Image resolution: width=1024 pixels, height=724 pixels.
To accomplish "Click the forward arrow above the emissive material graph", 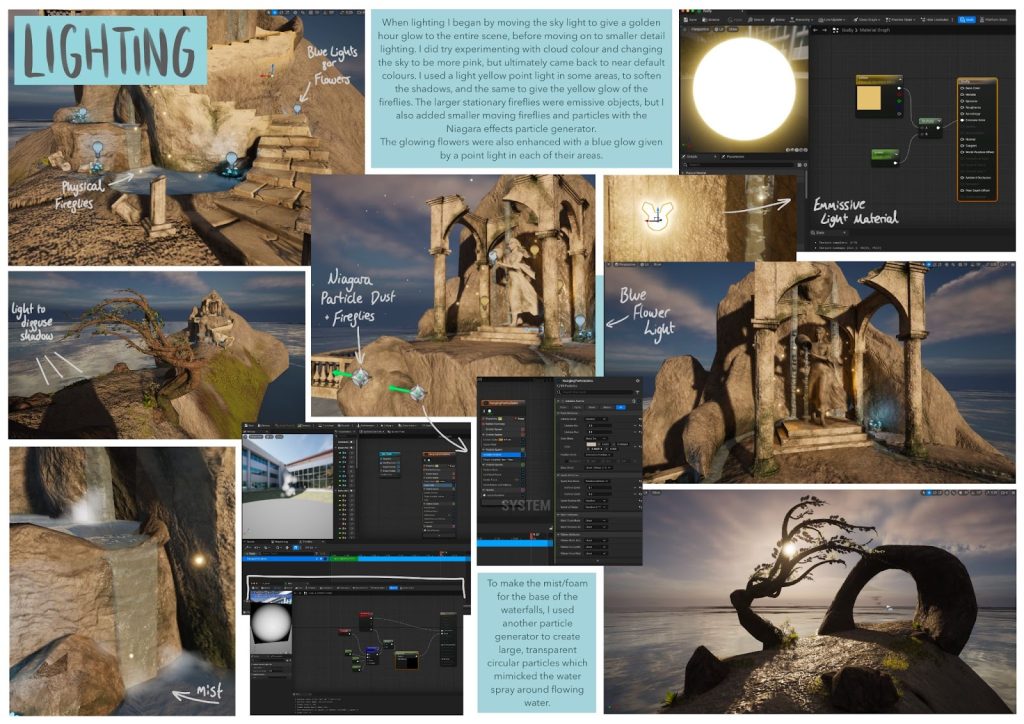I will point(825,30).
